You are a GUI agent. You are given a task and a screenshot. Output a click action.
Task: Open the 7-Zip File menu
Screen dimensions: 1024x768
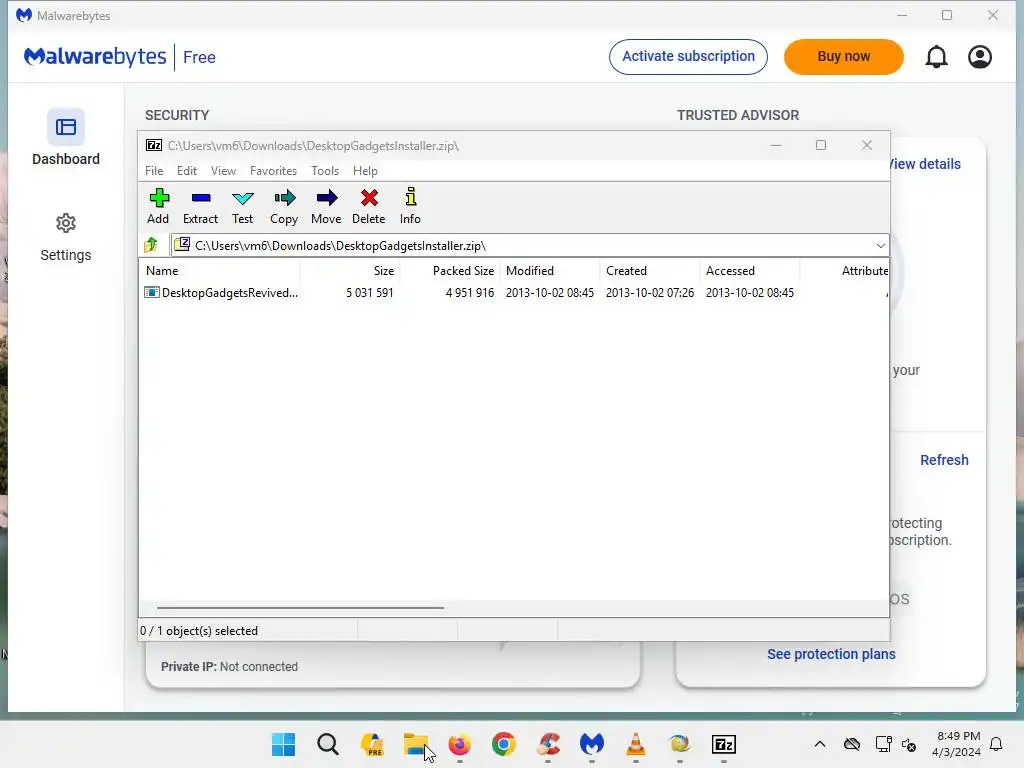coord(154,170)
